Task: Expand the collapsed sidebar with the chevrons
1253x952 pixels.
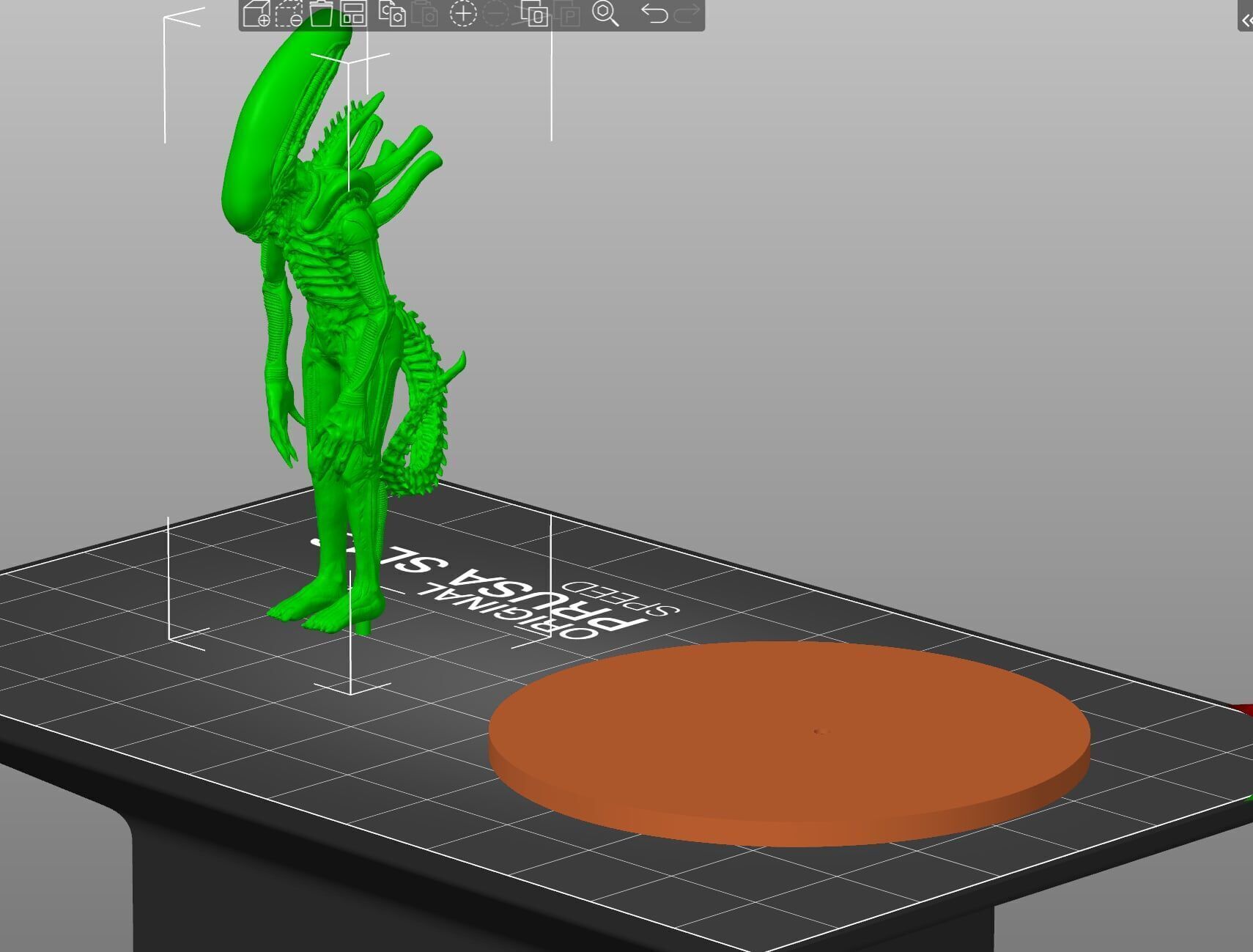Action: point(1246,20)
